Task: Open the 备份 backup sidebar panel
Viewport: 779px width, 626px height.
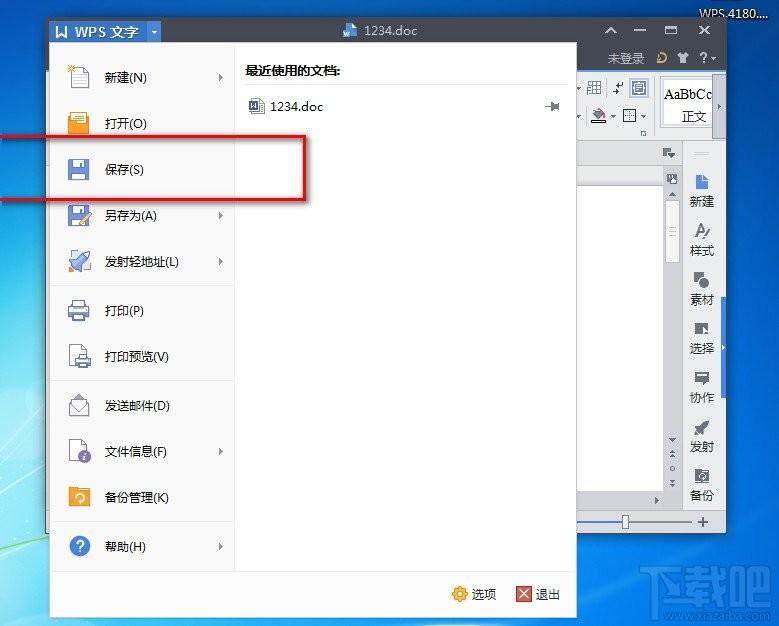Action: coord(701,485)
